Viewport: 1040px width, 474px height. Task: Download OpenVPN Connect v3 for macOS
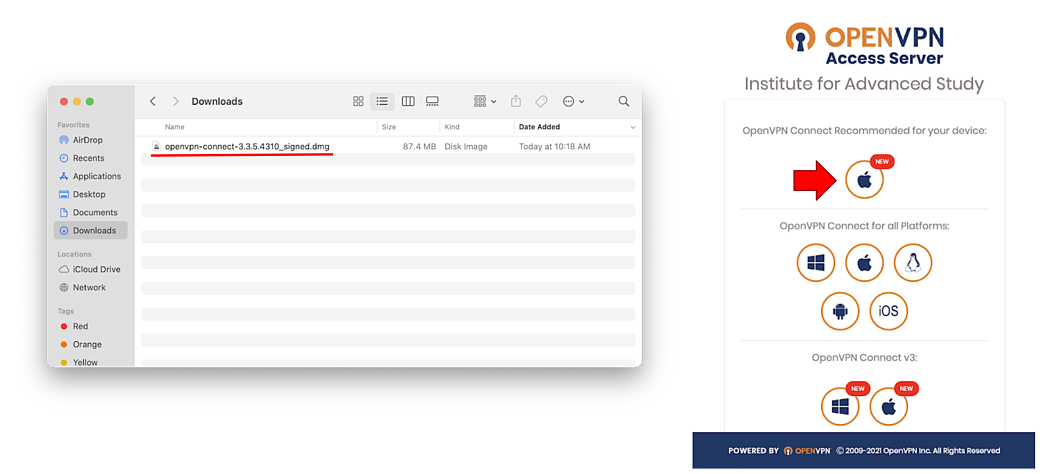click(x=888, y=407)
